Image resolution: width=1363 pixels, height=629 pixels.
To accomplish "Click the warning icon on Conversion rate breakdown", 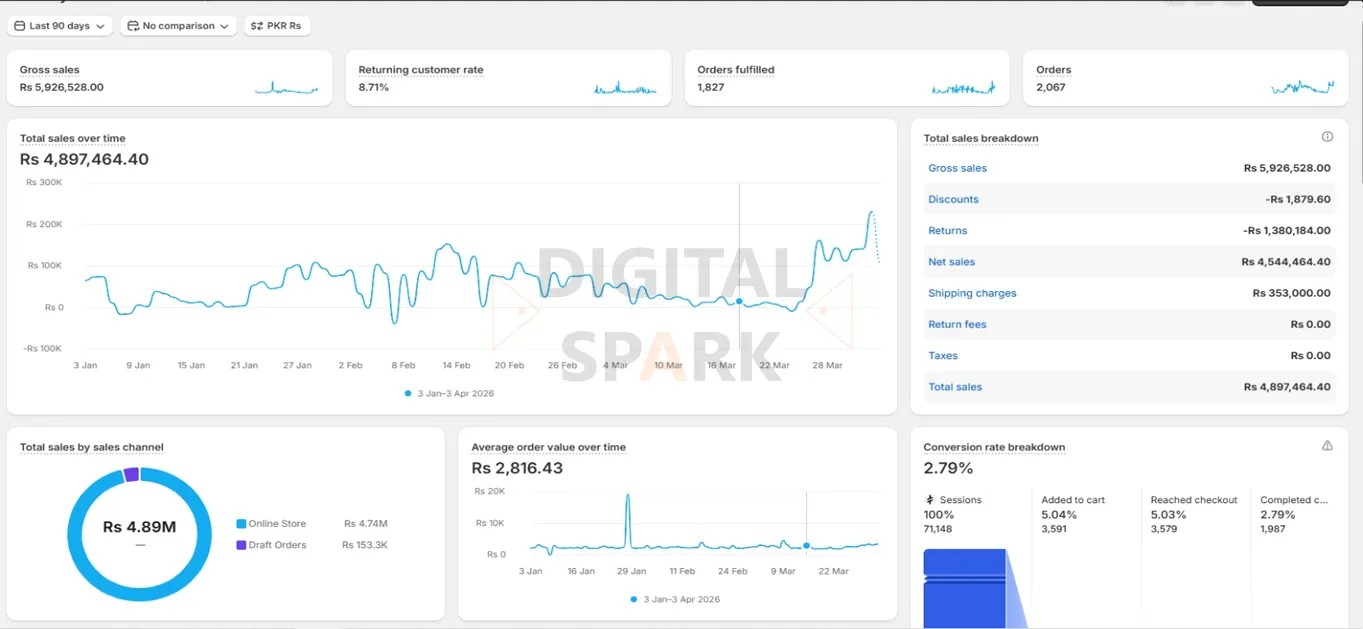I will pos(1327,446).
